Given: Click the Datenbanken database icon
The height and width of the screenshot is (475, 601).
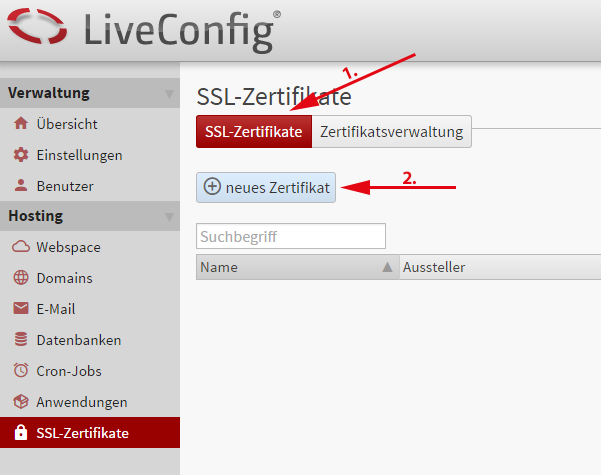Looking at the screenshot, I should pos(20,340).
